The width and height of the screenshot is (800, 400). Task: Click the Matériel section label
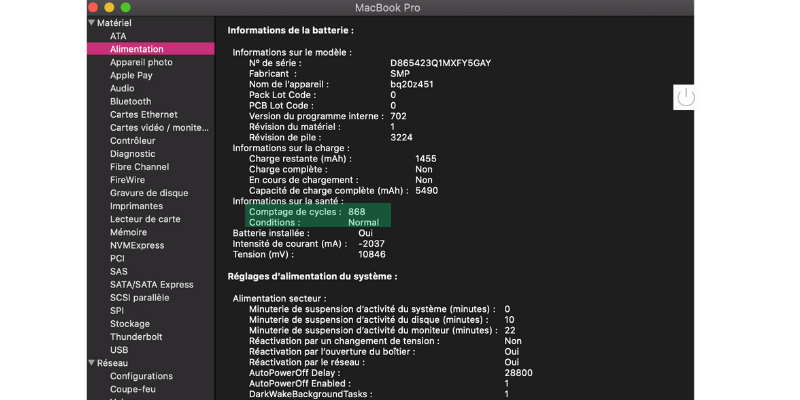114,23
